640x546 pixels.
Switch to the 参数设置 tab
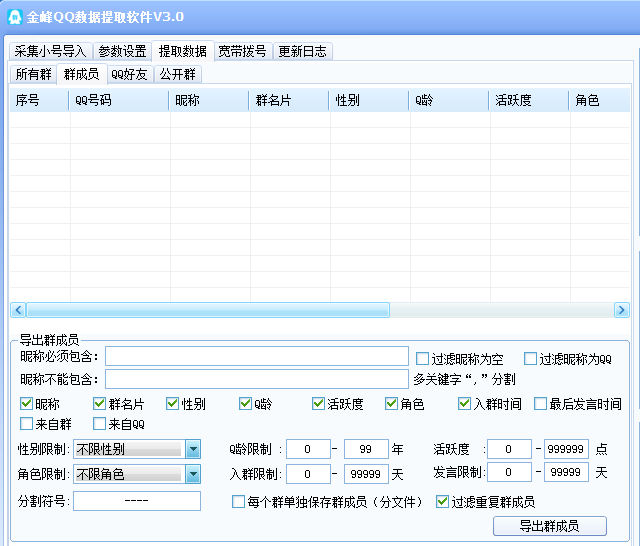coord(122,51)
